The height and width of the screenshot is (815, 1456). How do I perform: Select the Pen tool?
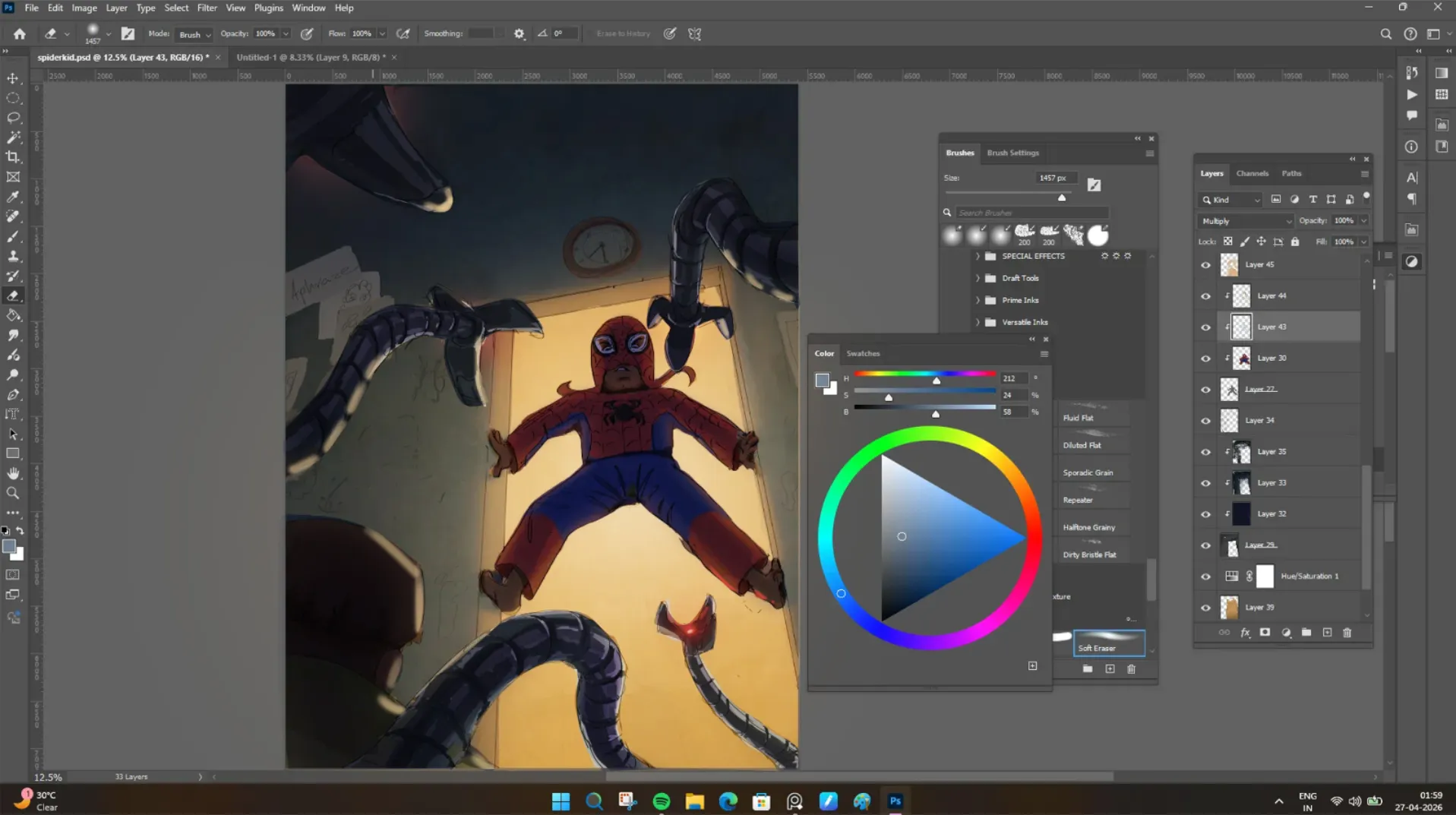13,394
